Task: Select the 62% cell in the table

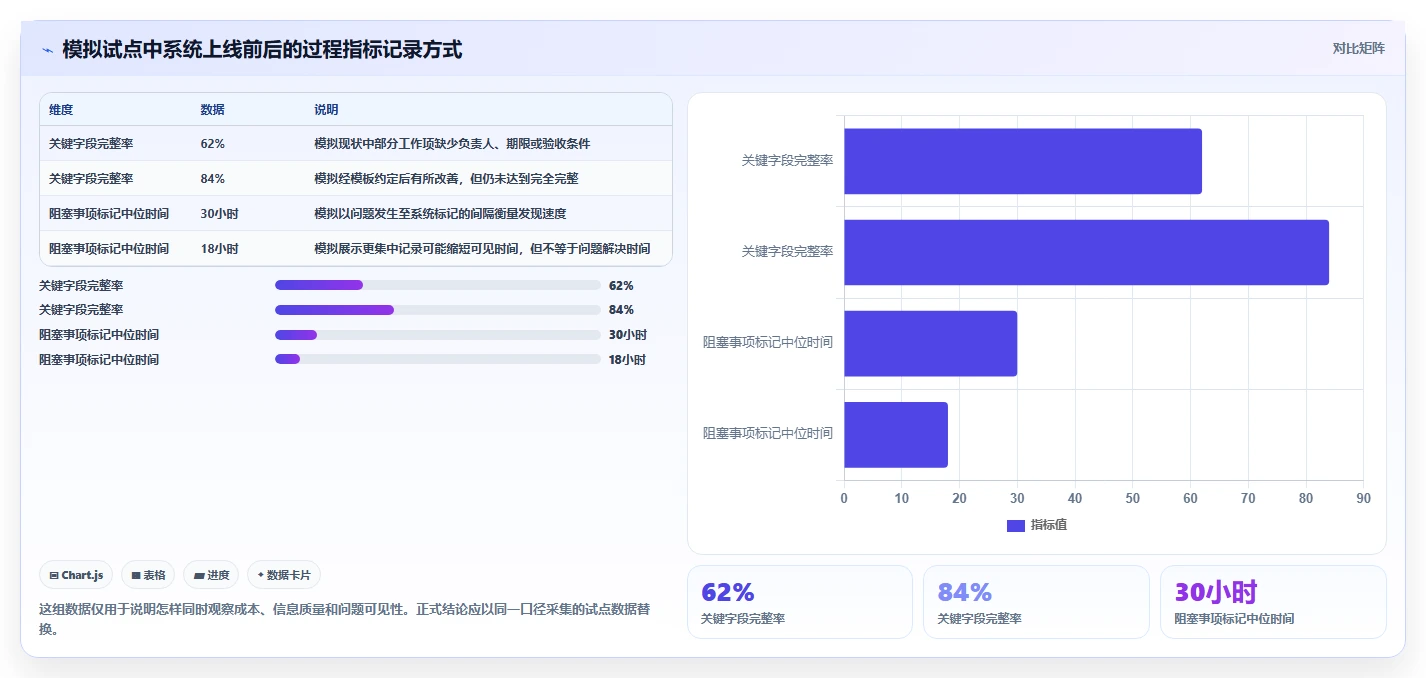Action: [x=212, y=144]
